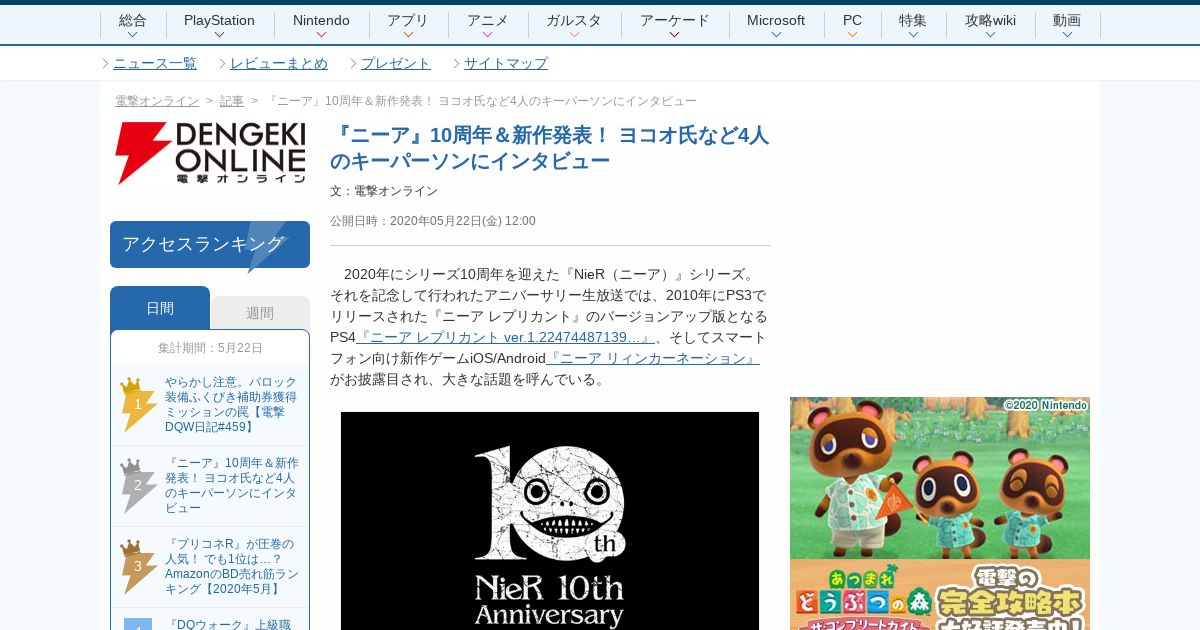Viewport: 1200px width, 630px height.
Task: Click the rank 1 gold crown icon
Action: pyautogui.click(x=138, y=404)
